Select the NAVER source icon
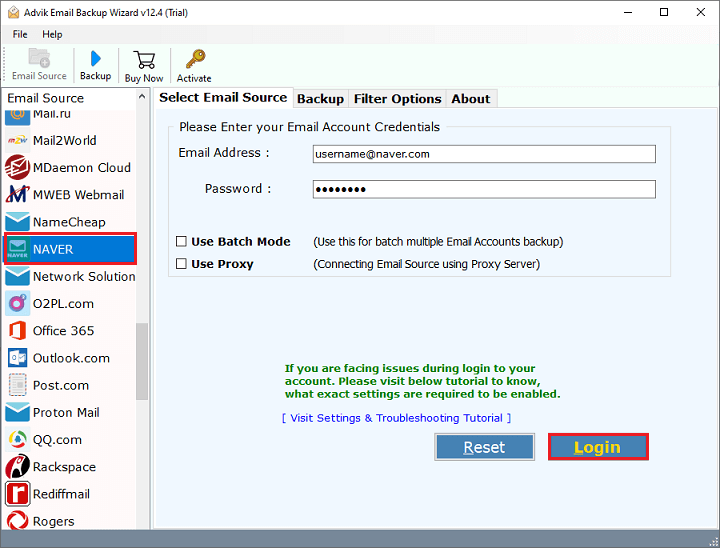720x548 pixels. (17, 249)
